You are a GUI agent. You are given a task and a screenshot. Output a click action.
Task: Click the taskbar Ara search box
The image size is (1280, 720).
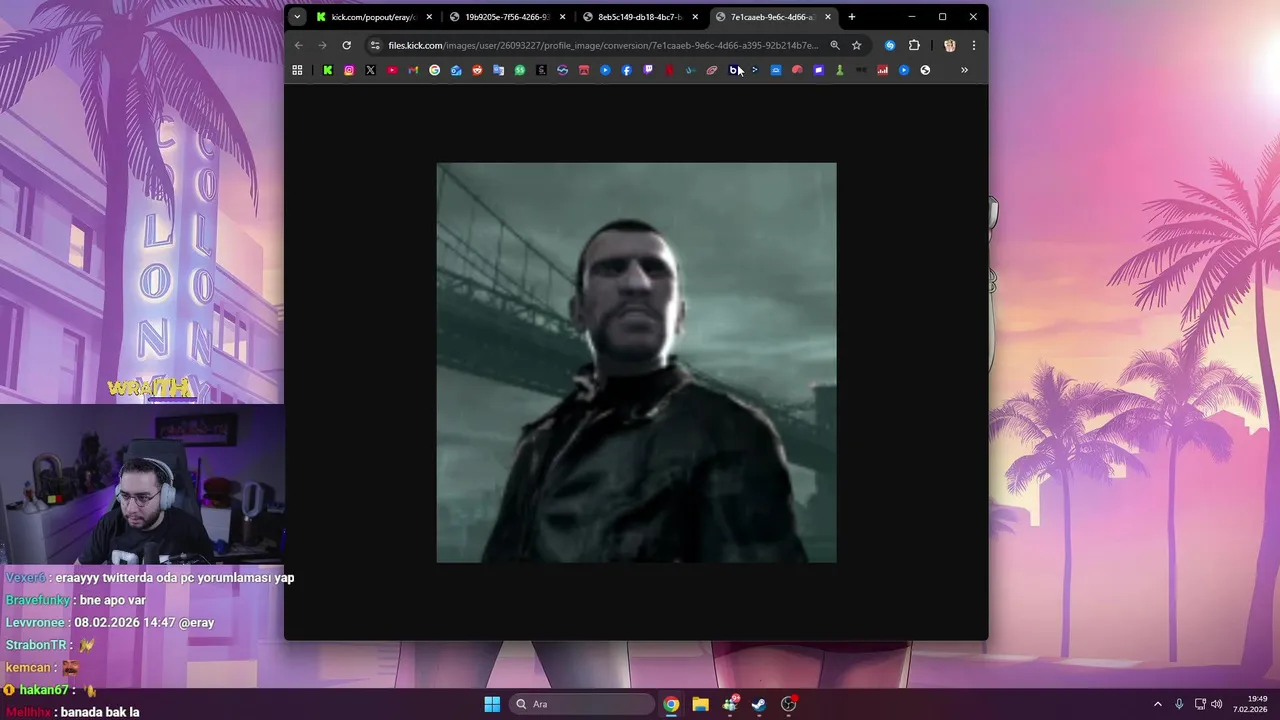point(580,704)
